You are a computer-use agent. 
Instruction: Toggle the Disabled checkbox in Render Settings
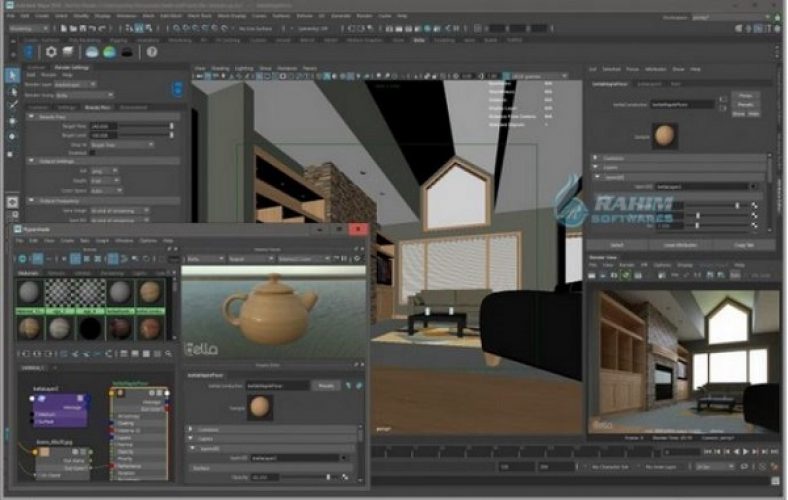coord(93,153)
